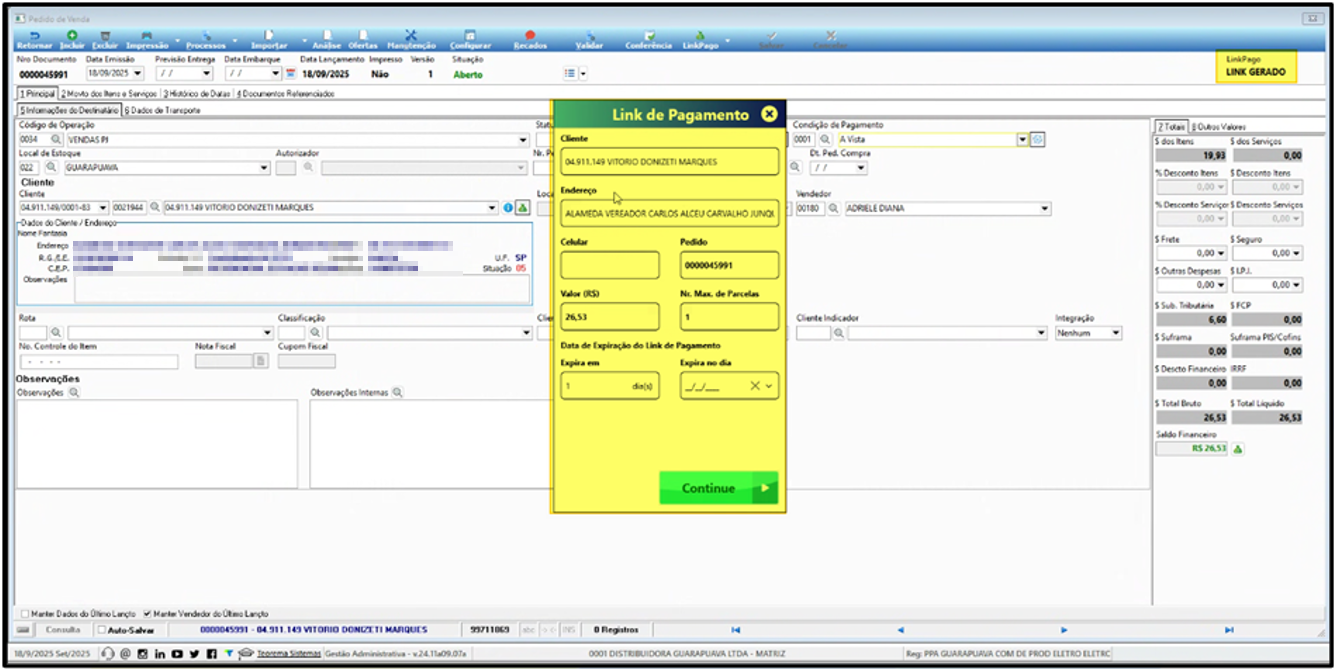Screen dimensions: 1334x669
Task: Open the Data Emissão date dropdown
Action: click(x=137, y=73)
